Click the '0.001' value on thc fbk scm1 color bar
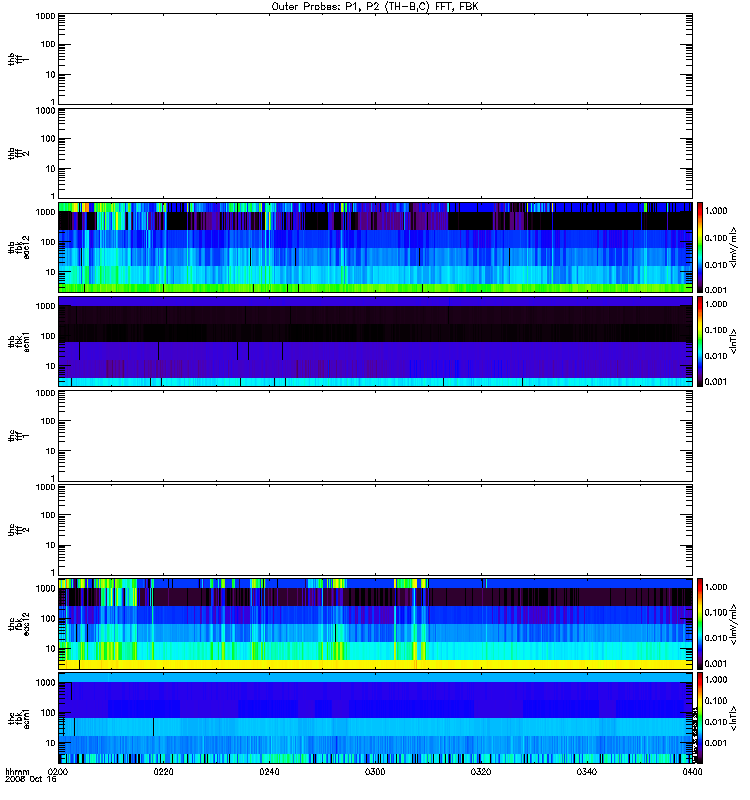 (716, 743)
